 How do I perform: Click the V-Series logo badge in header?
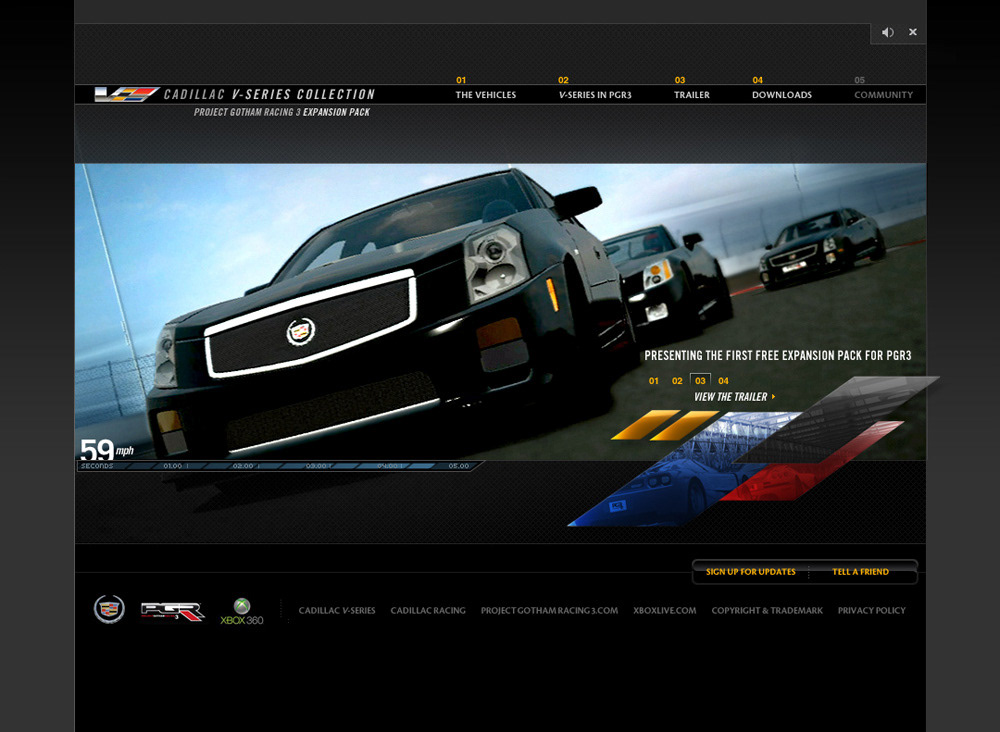coord(126,94)
